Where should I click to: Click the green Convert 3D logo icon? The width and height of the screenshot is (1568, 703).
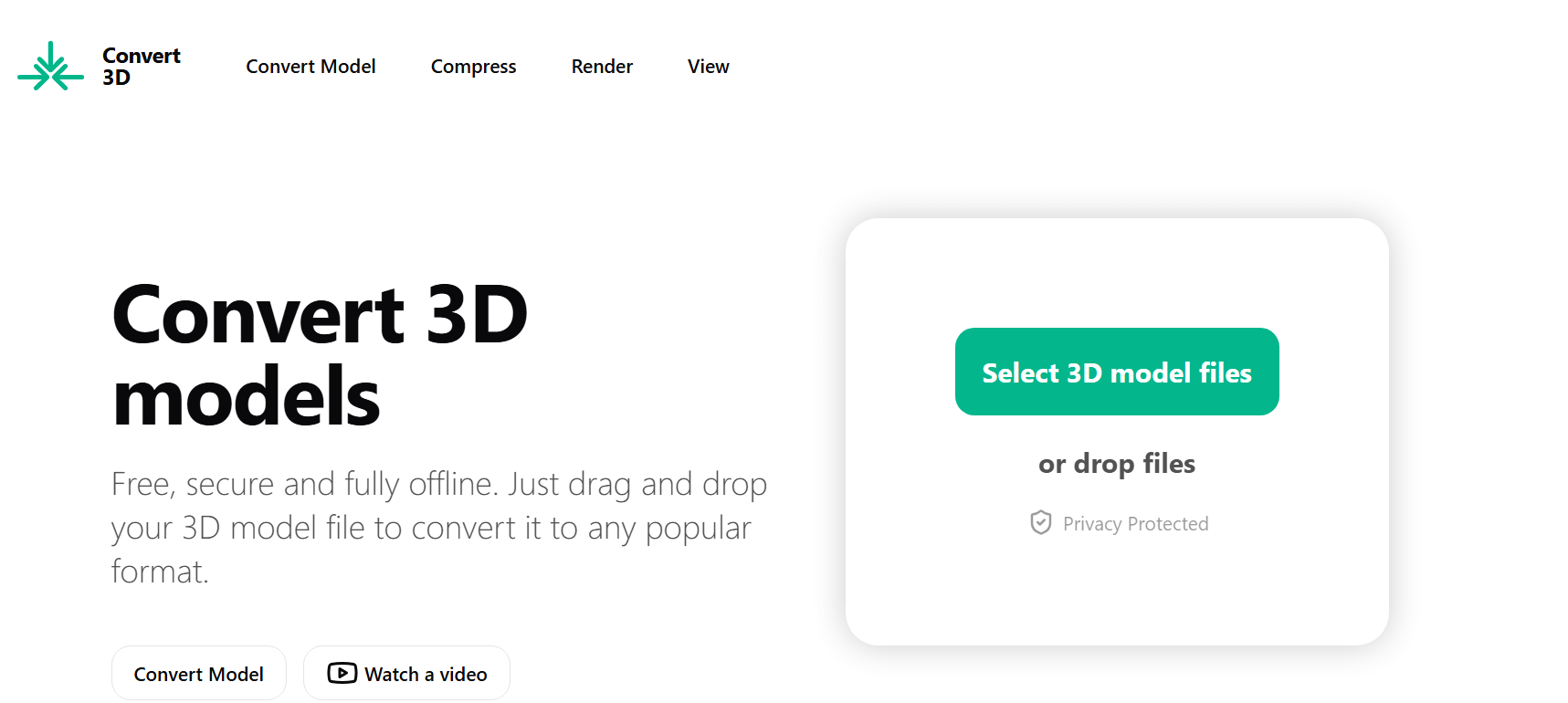click(50, 67)
